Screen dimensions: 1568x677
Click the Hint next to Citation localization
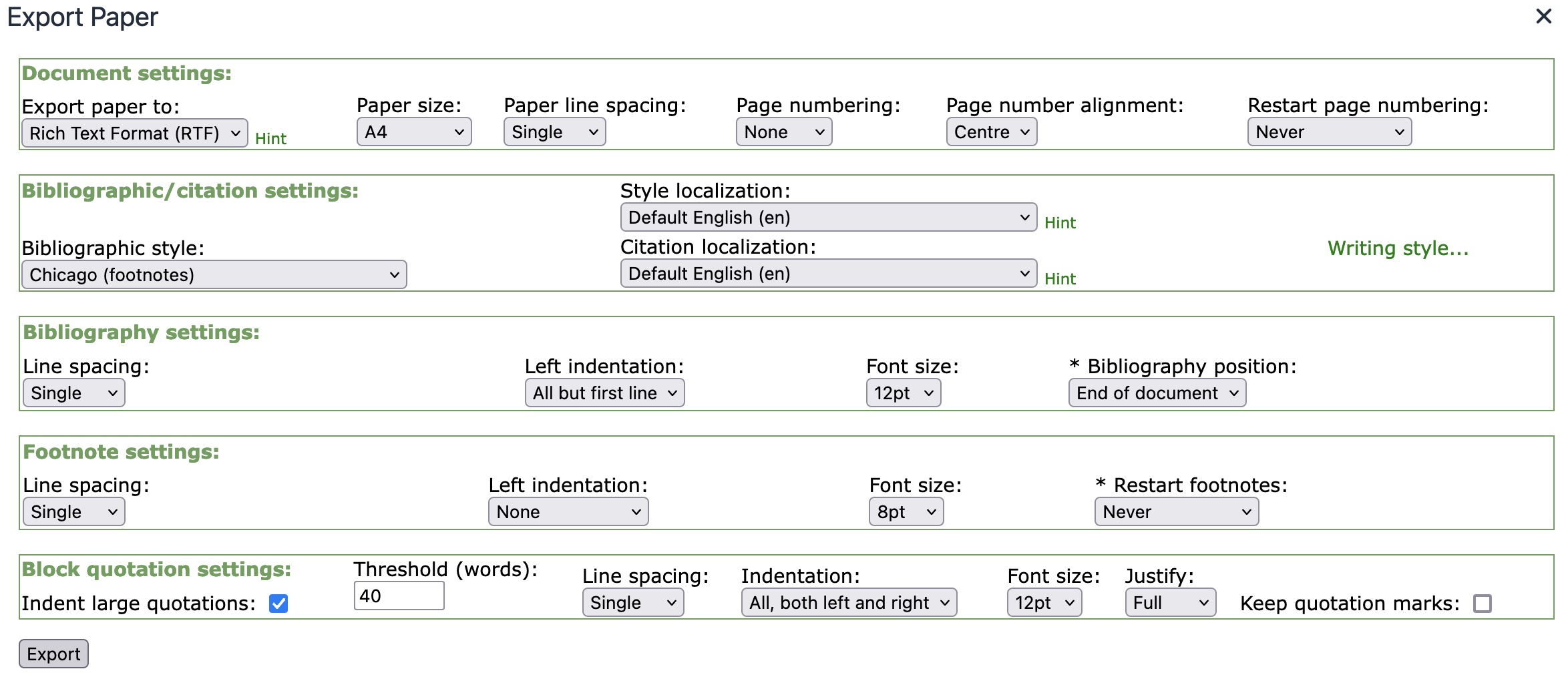click(x=1060, y=278)
